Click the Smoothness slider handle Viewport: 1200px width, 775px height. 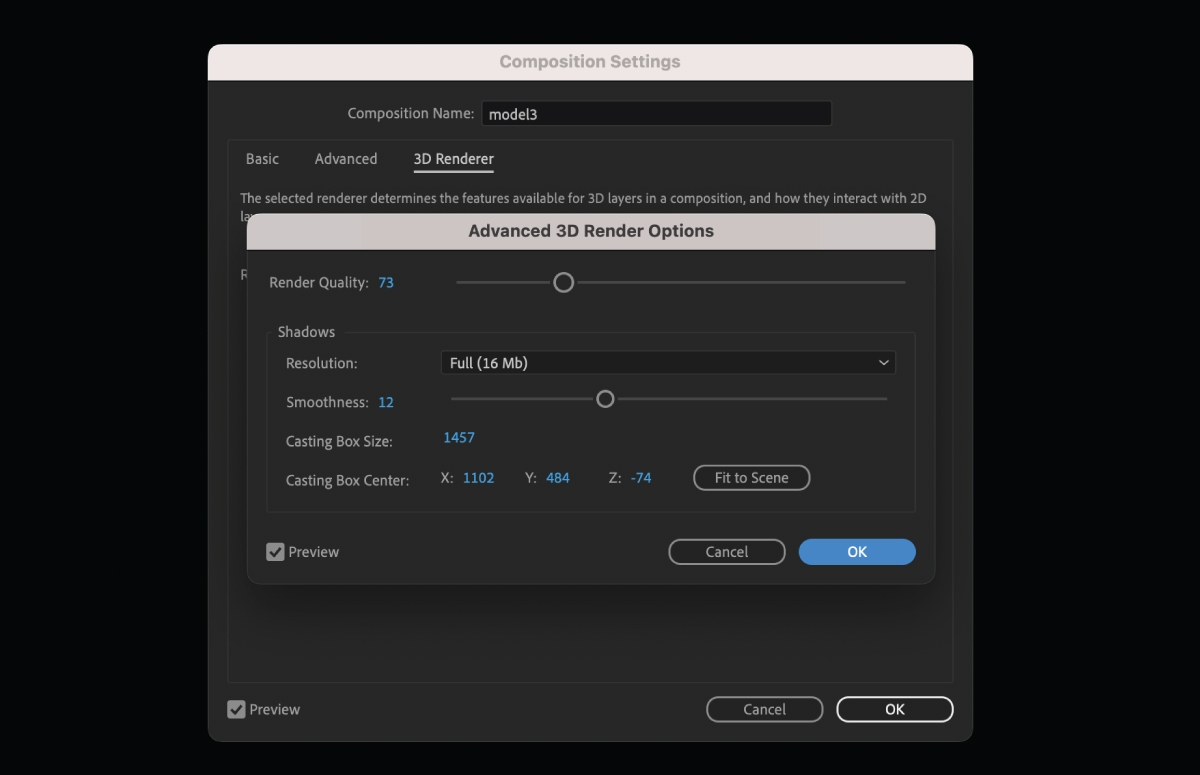coord(604,398)
